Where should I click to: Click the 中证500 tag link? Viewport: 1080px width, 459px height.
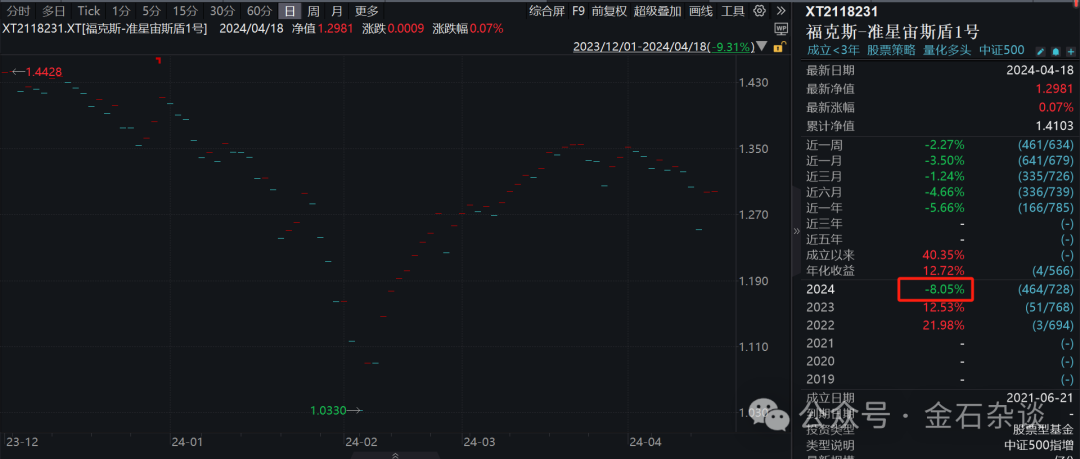click(x=1000, y=50)
